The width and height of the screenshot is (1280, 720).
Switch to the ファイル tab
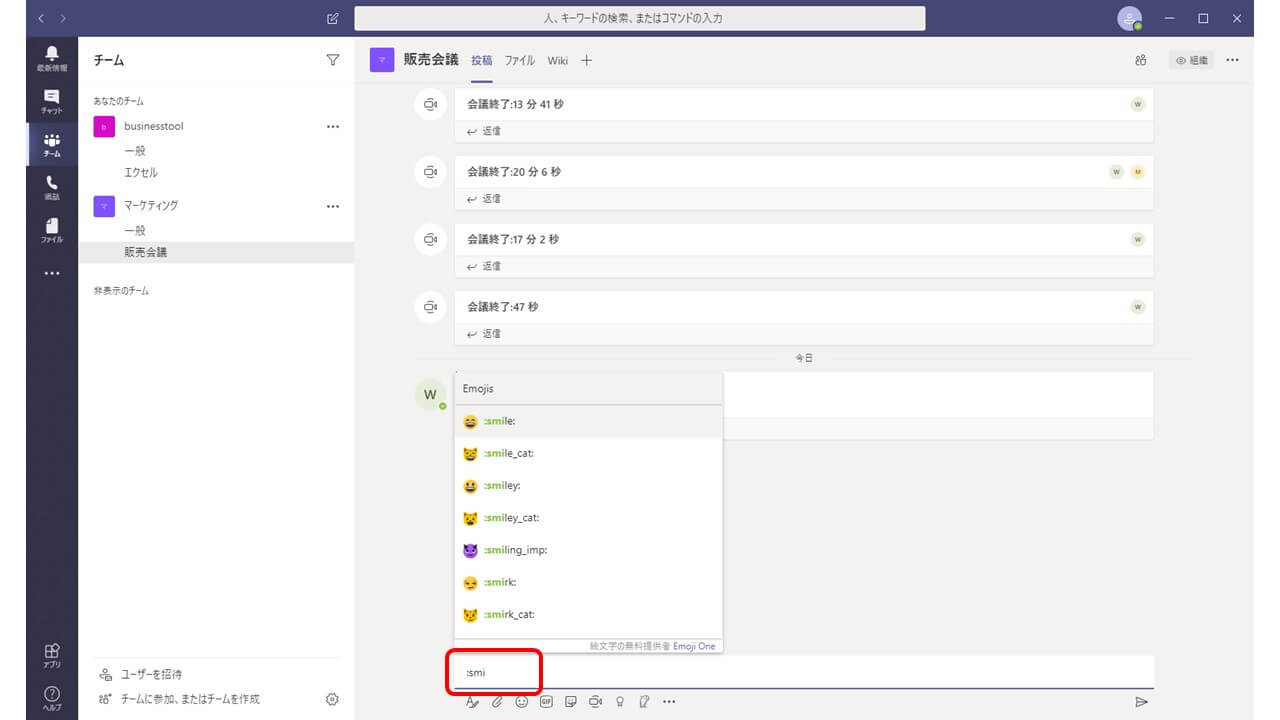[519, 61]
